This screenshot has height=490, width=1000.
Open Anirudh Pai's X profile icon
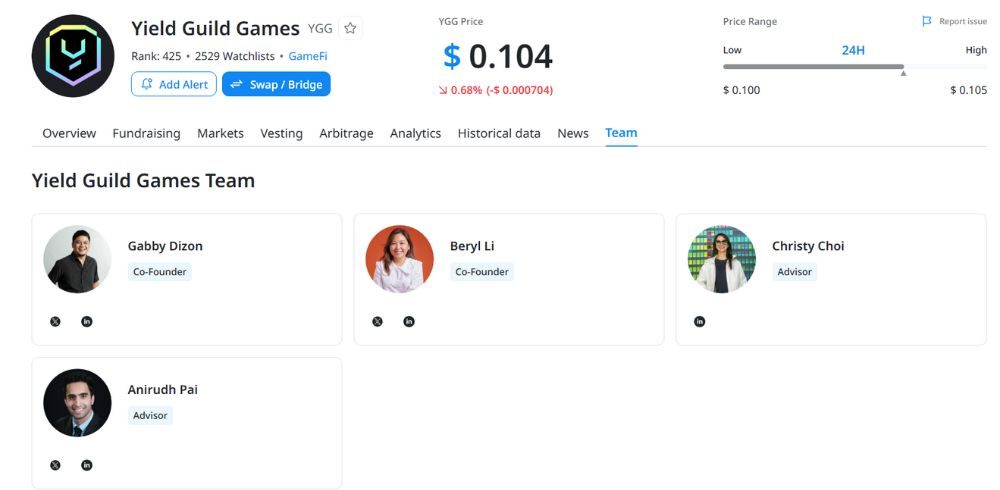55,465
